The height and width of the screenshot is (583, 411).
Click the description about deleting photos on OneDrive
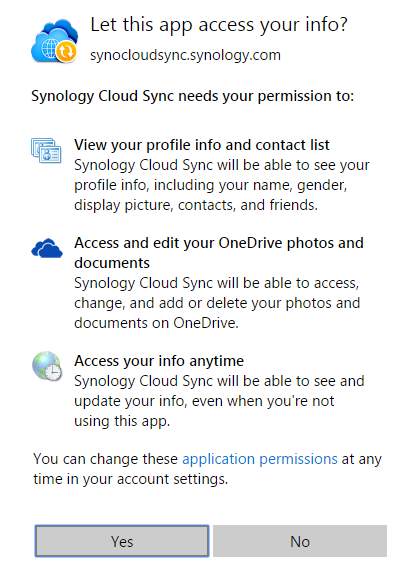point(217,303)
